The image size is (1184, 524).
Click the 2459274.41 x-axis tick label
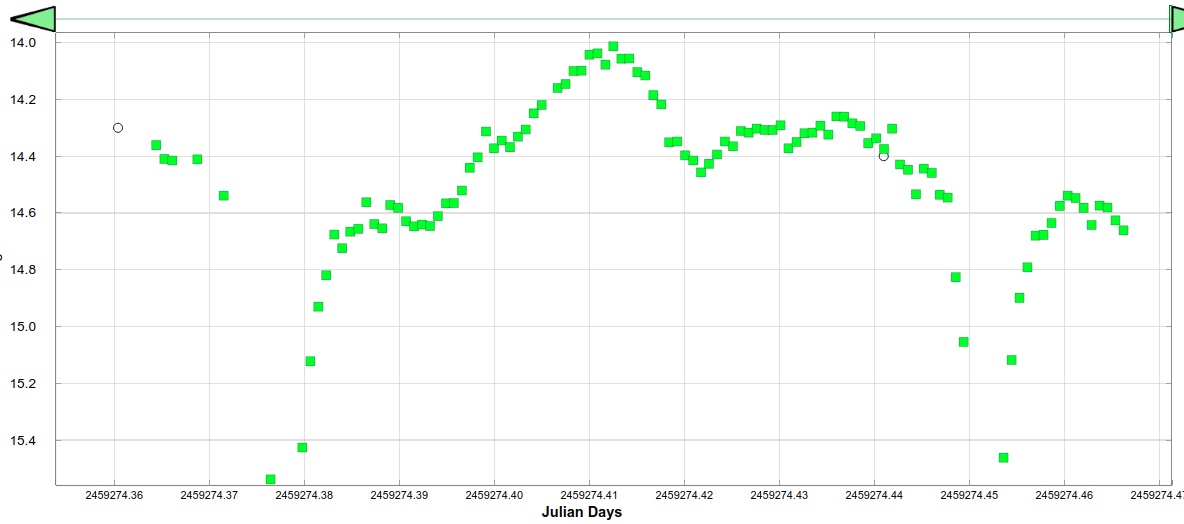589,495
